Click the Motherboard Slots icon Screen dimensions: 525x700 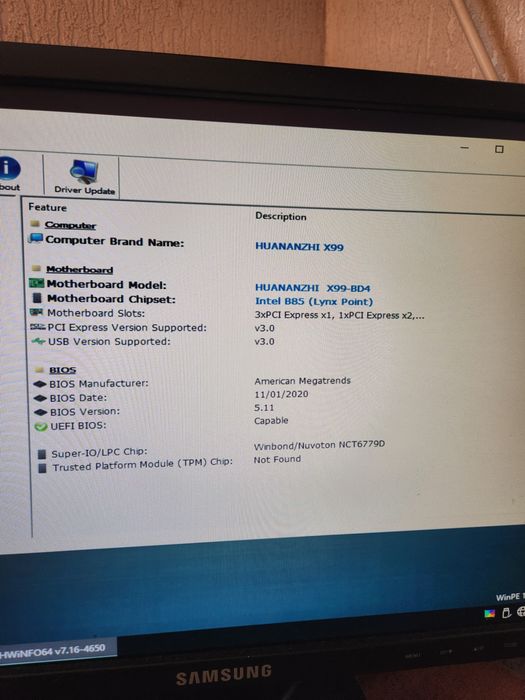click(x=37, y=312)
